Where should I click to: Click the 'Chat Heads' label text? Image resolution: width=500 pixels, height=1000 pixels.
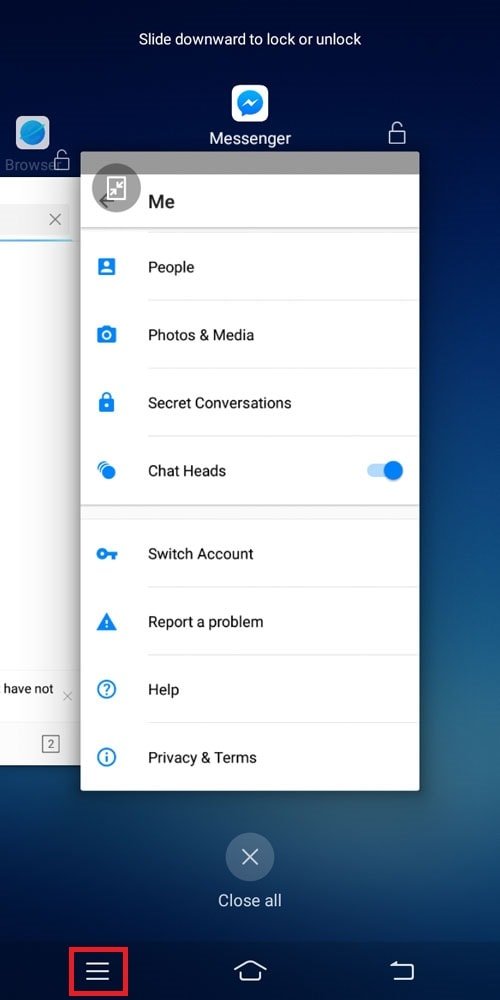click(x=187, y=471)
